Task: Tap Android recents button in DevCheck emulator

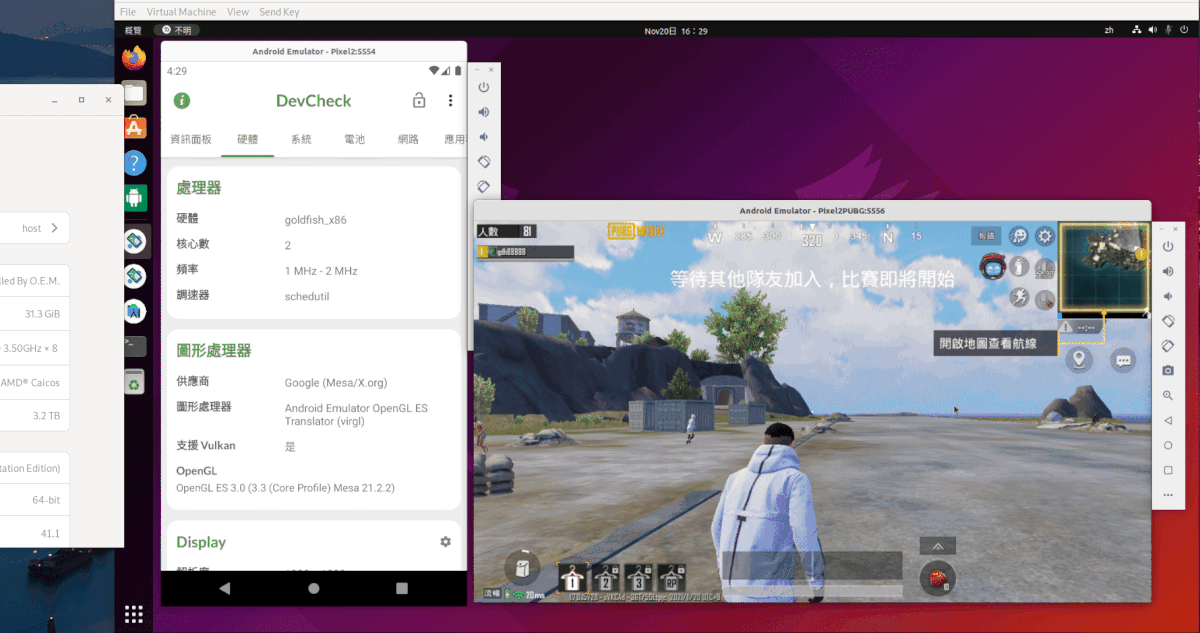Action: [402, 588]
